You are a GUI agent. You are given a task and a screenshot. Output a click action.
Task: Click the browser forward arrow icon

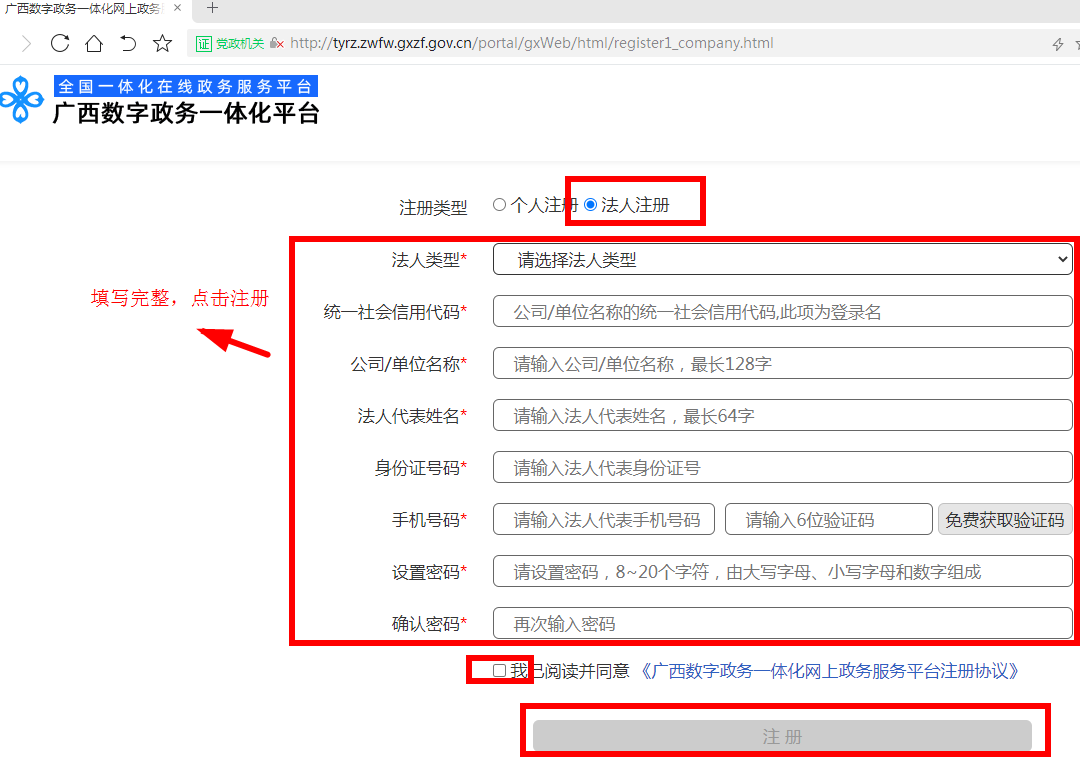point(26,43)
